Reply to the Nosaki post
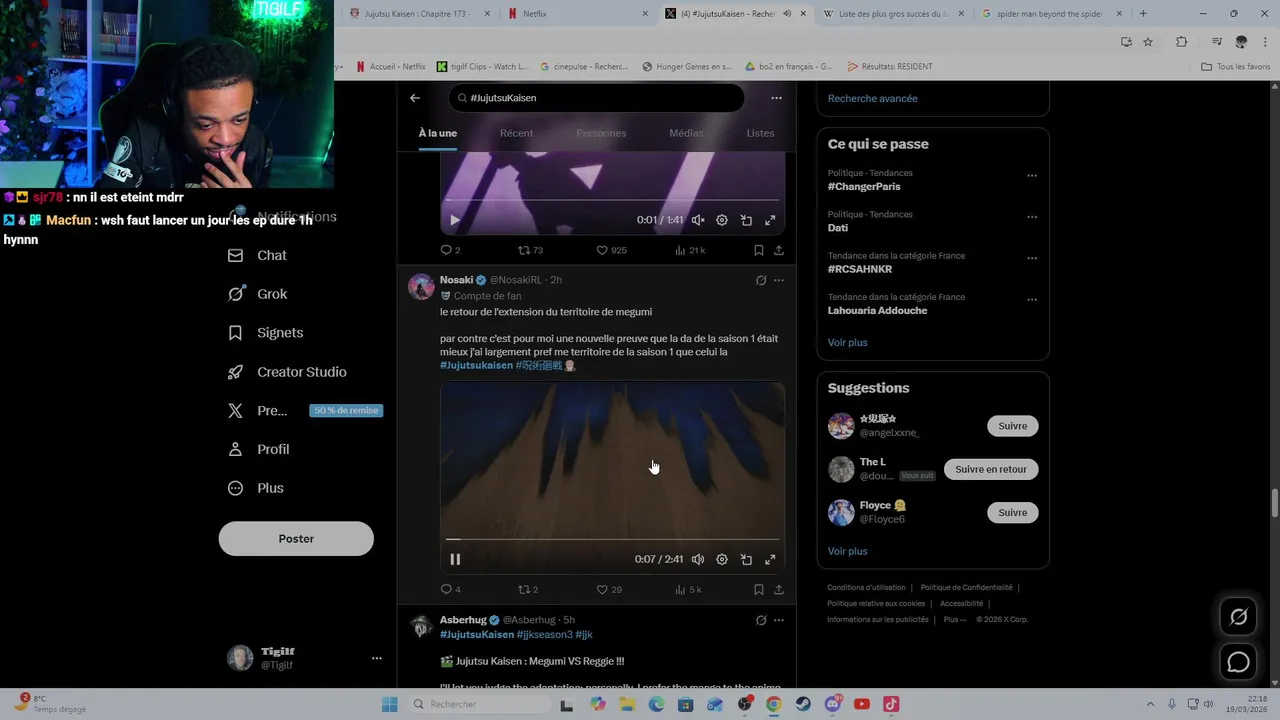The width and height of the screenshot is (1280, 720). pyautogui.click(x=451, y=590)
